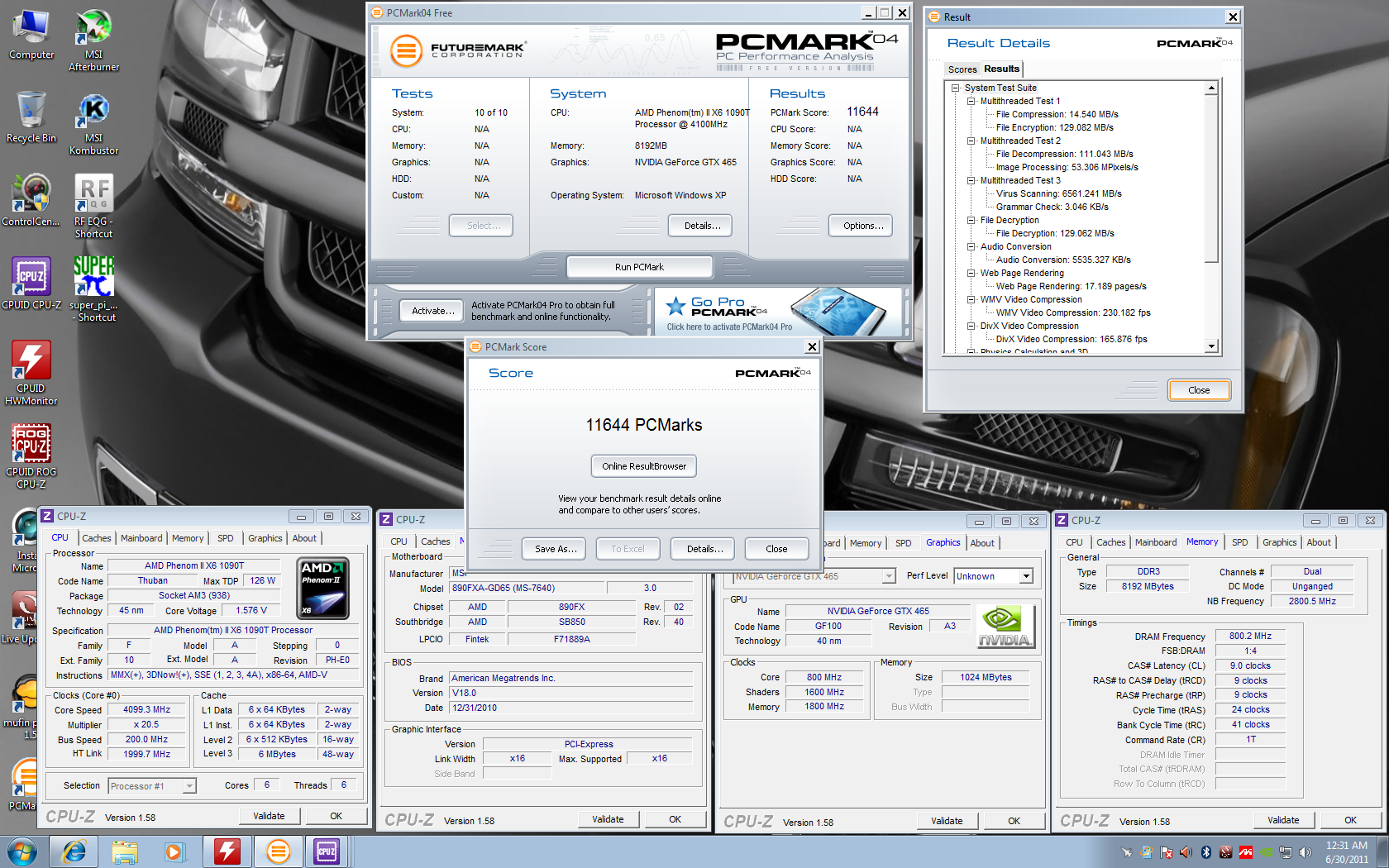Open the Action Center flag tray icon

point(1166,852)
